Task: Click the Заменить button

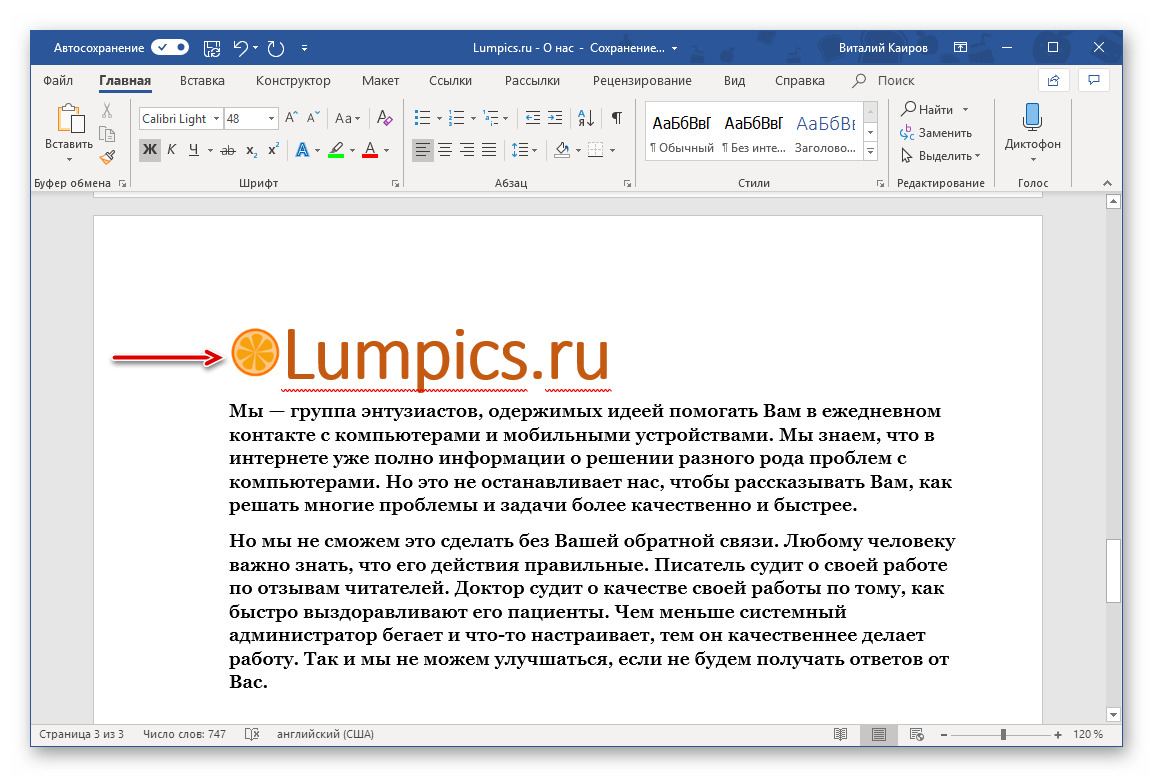Action: (936, 133)
